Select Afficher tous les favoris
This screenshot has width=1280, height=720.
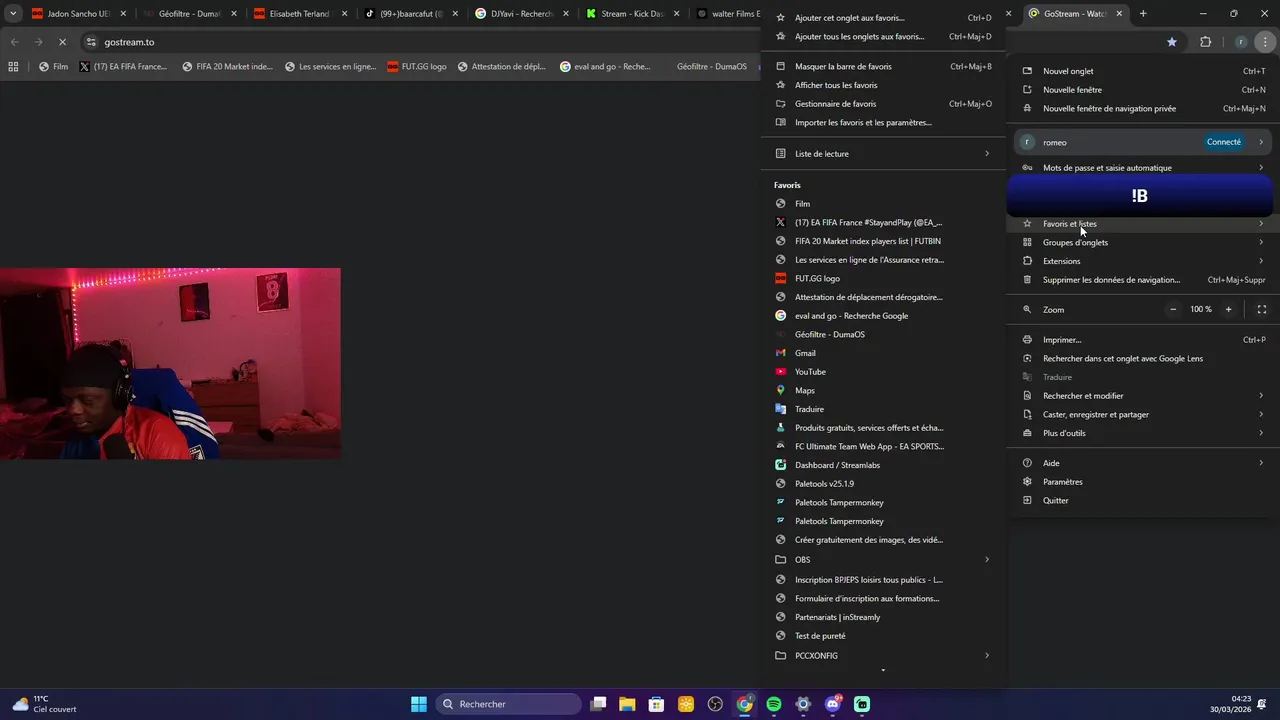pyautogui.click(x=883, y=85)
